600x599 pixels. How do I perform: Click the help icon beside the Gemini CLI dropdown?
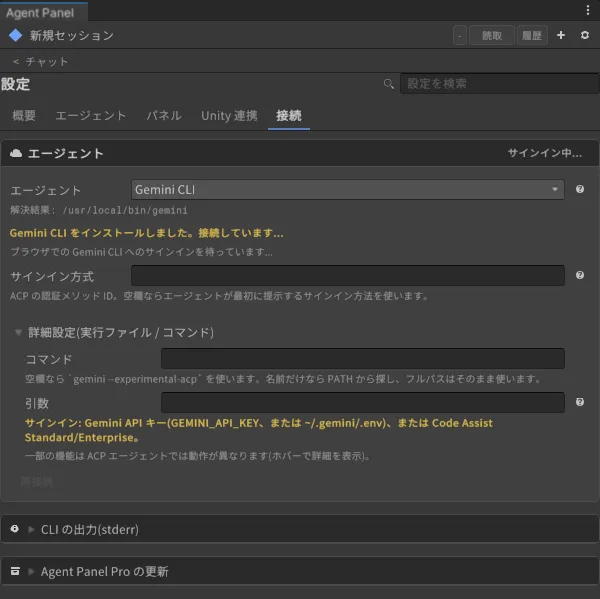coord(580,189)
